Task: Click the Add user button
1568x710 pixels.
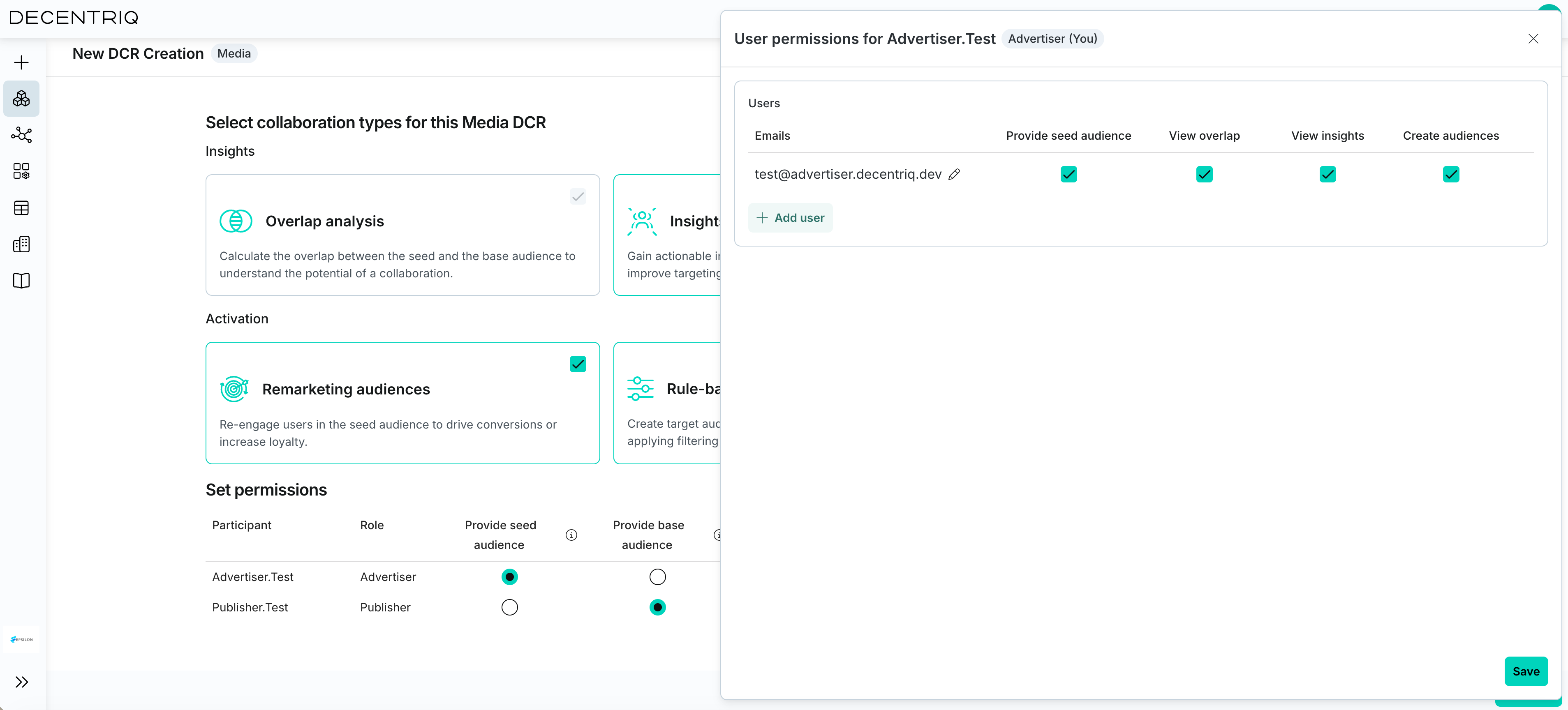Action: pos(790,218)
